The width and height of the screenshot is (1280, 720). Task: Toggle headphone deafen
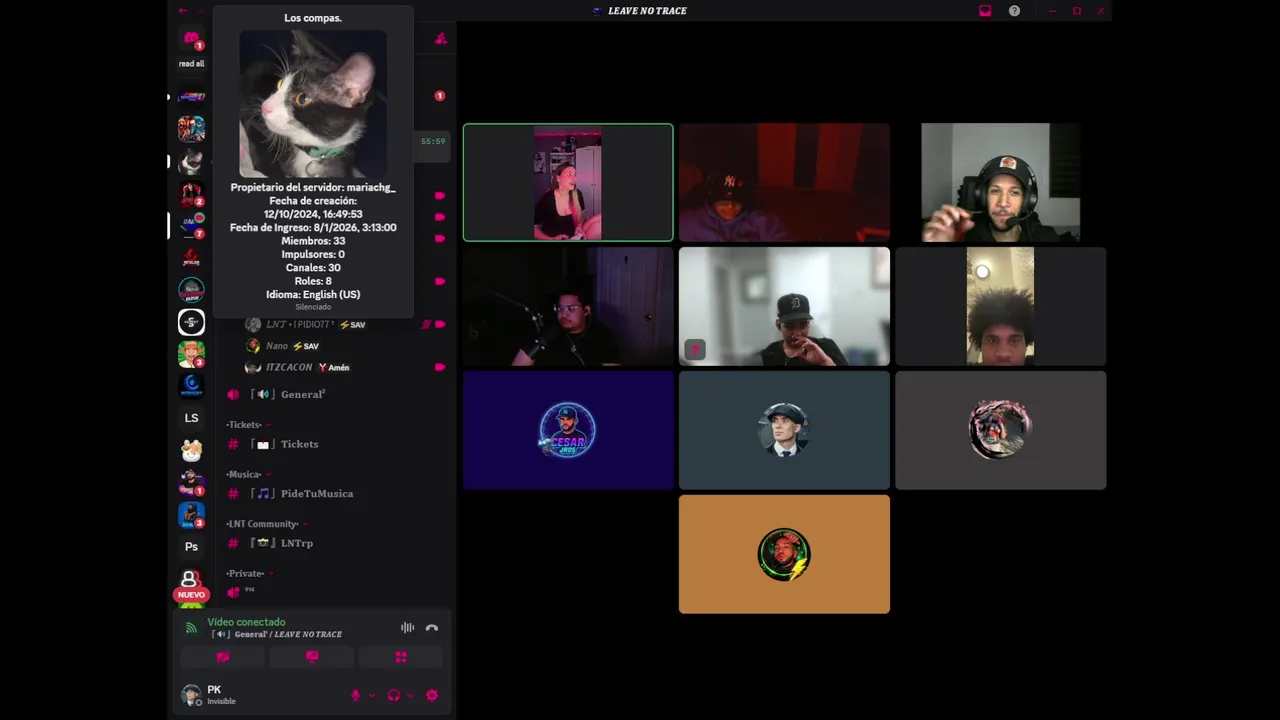(393, 695)
